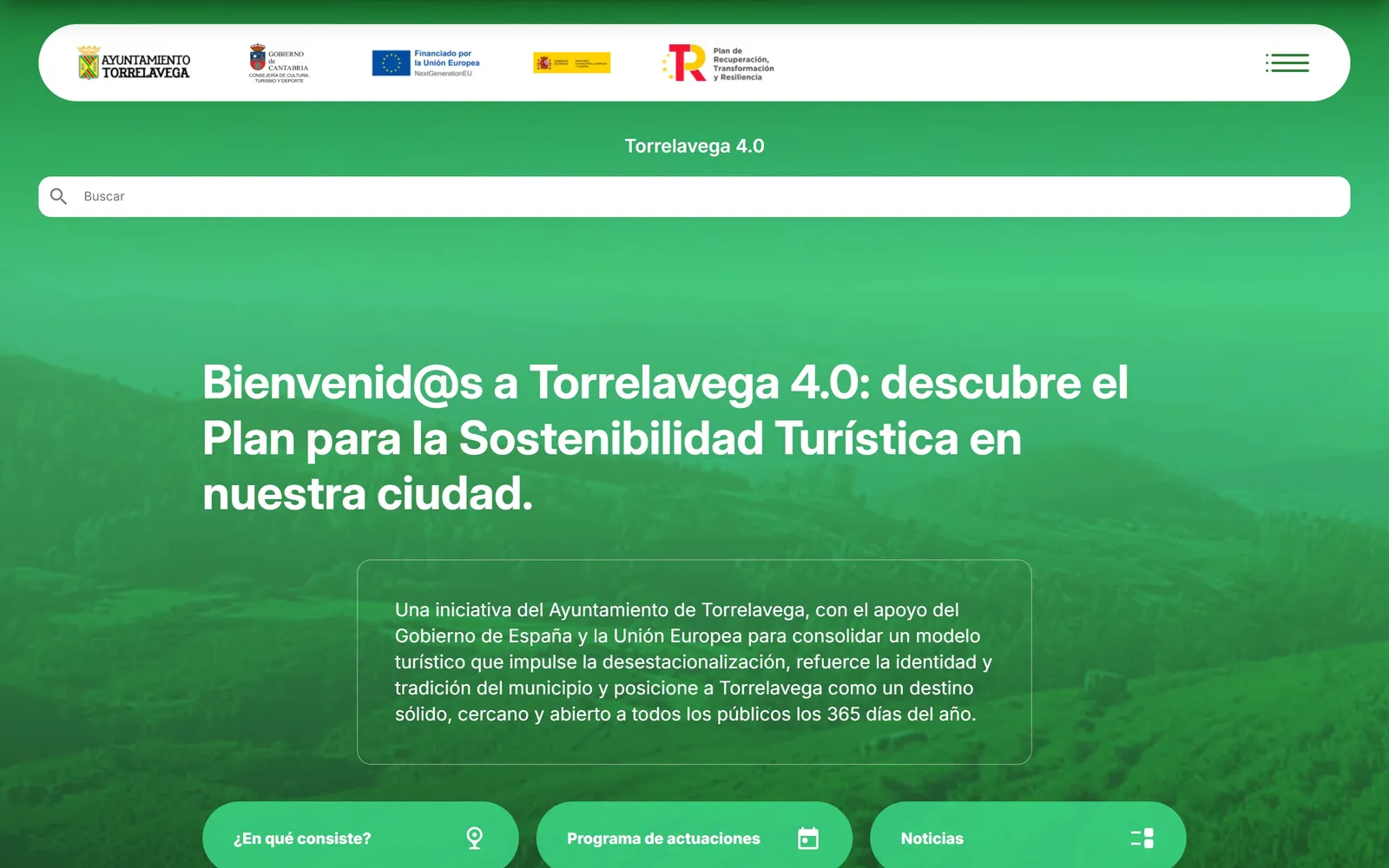Click the magnifying glass search icon
The image size is (1389, 868).
click(58, 196)
